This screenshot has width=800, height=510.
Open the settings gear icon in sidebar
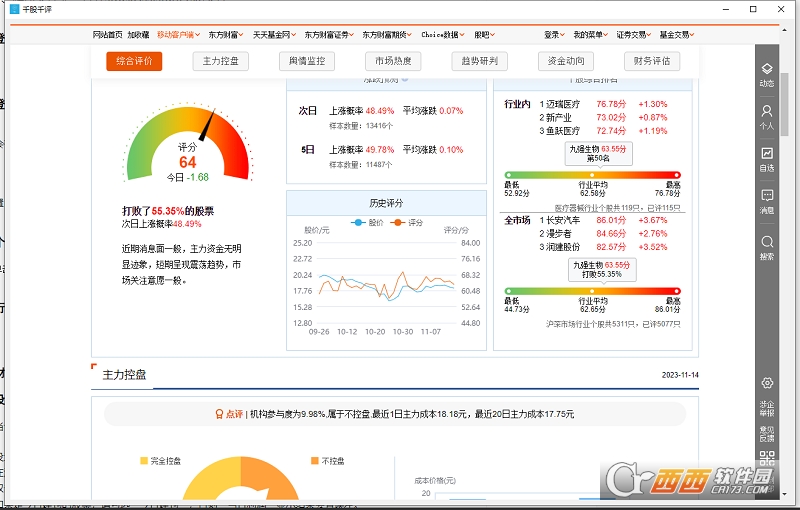coord(767,383)
